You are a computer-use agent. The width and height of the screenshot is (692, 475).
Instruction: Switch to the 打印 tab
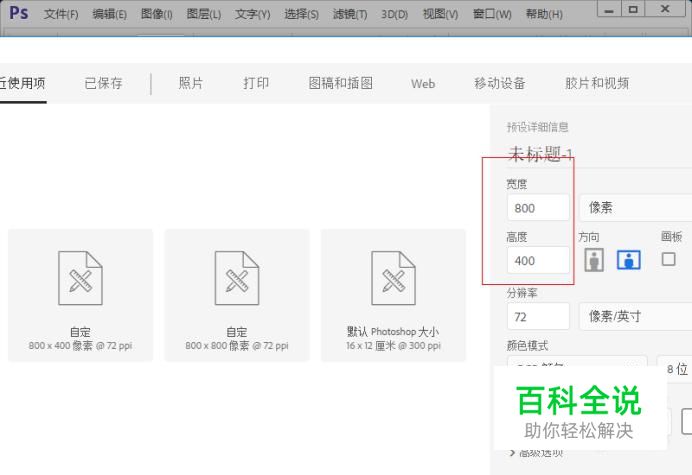pyautogui.click(x=256, y=83)
